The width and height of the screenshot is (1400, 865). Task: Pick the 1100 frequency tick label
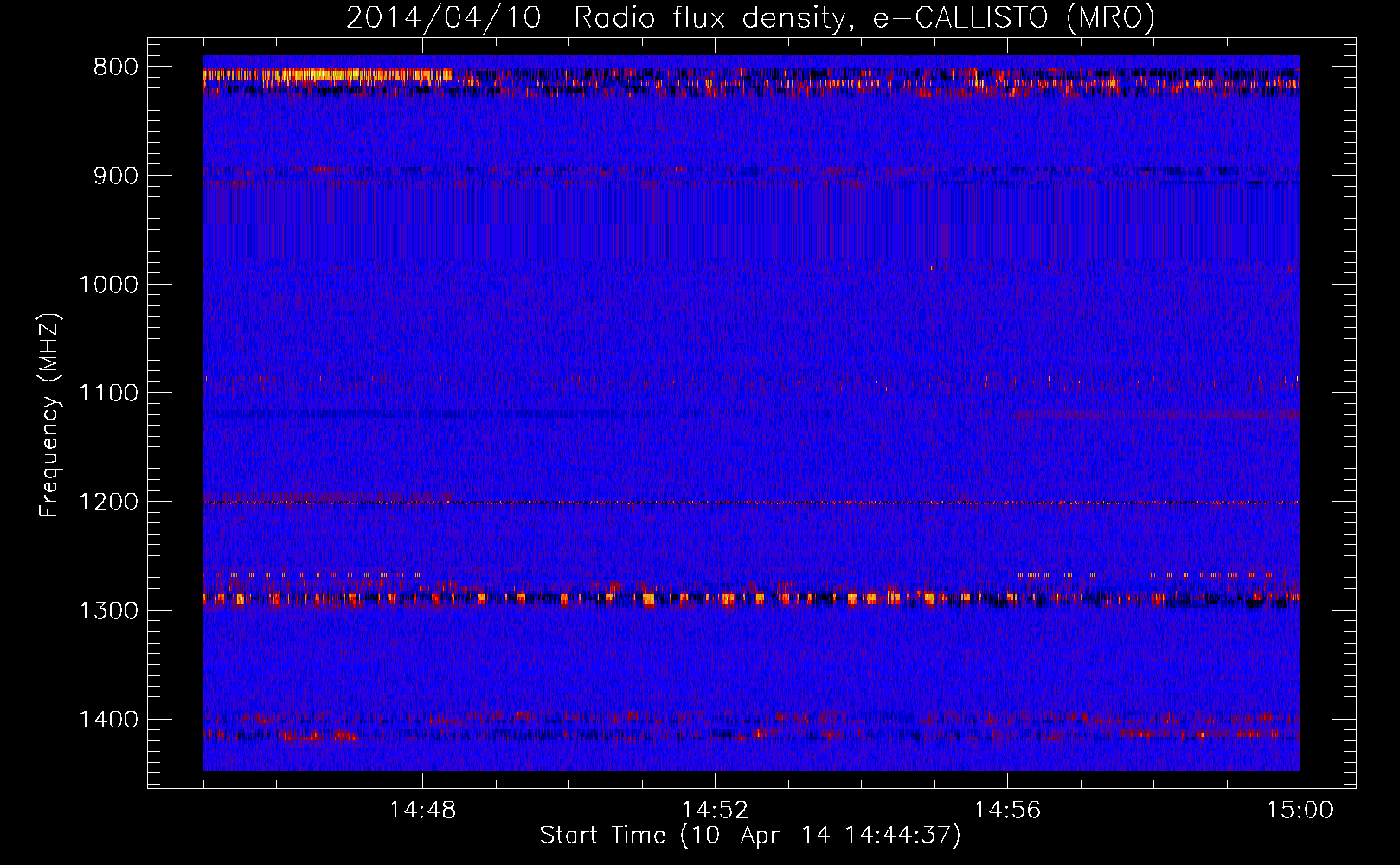pyautogui.click(x=108, y=394)
